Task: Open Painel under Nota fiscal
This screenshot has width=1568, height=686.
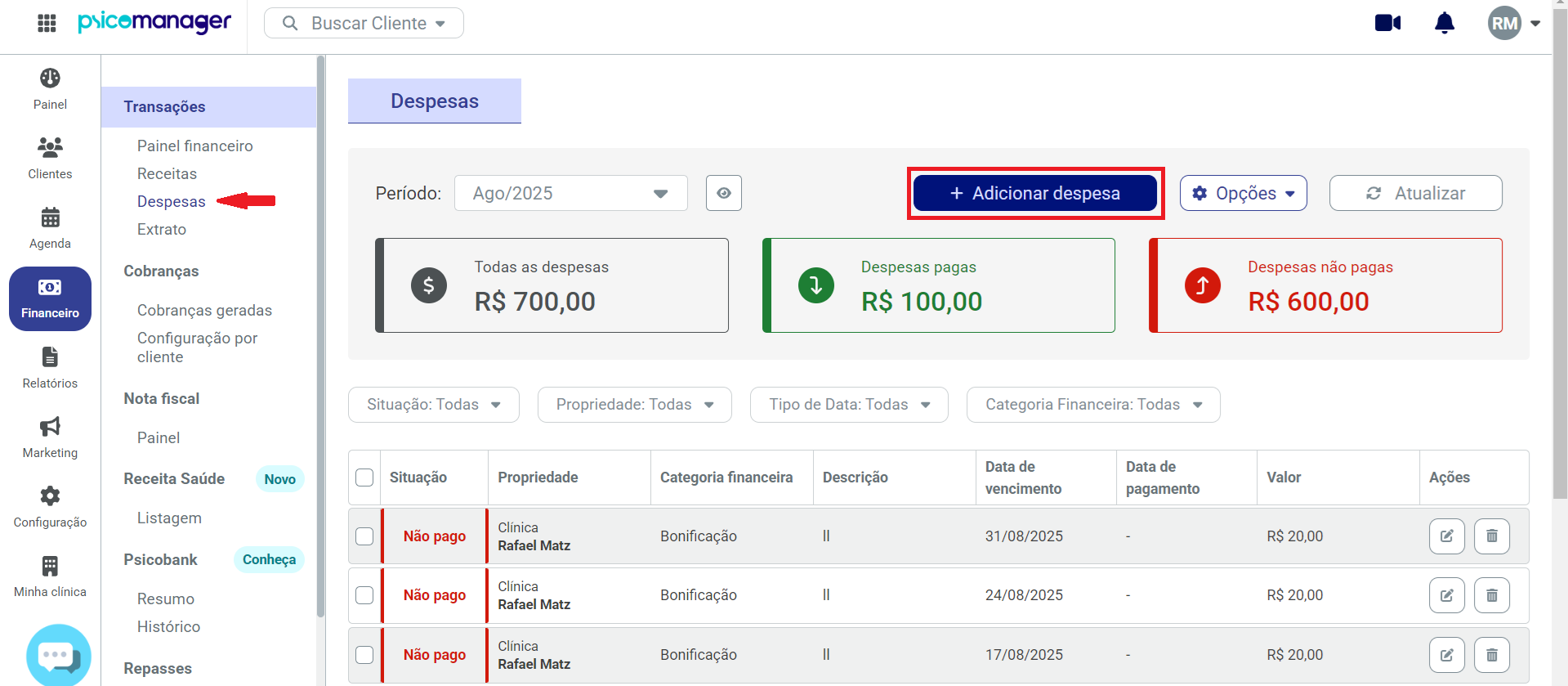Action: (x=159, y=437)
